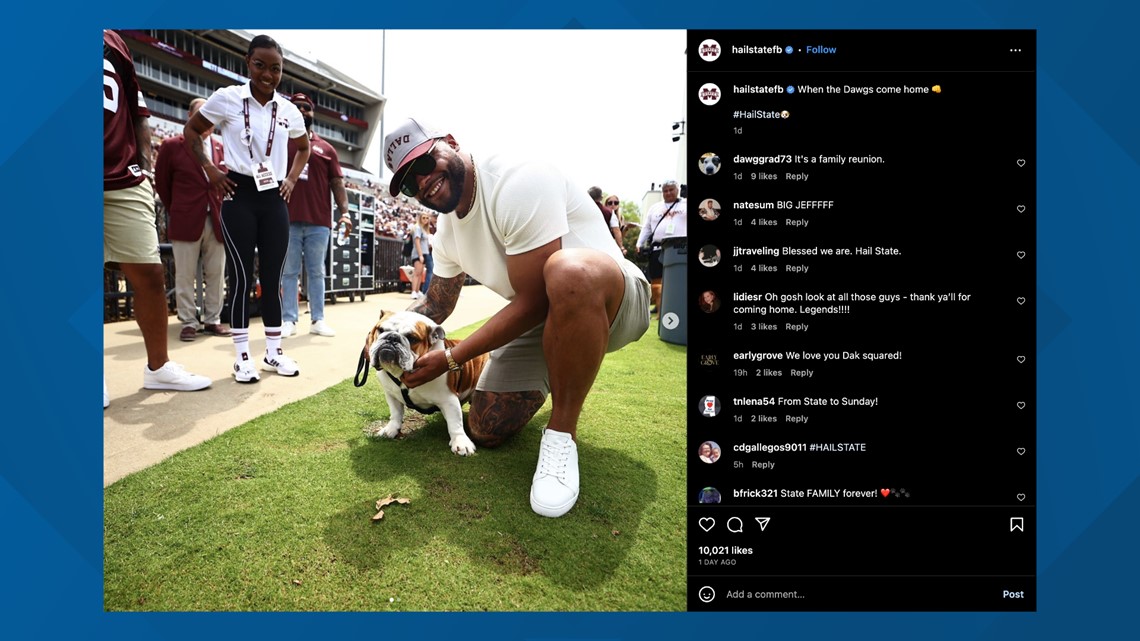The width and height of the screenshot is (1140, 641).
Task: Open lidiesr's username link
Action: click(747, 297)
